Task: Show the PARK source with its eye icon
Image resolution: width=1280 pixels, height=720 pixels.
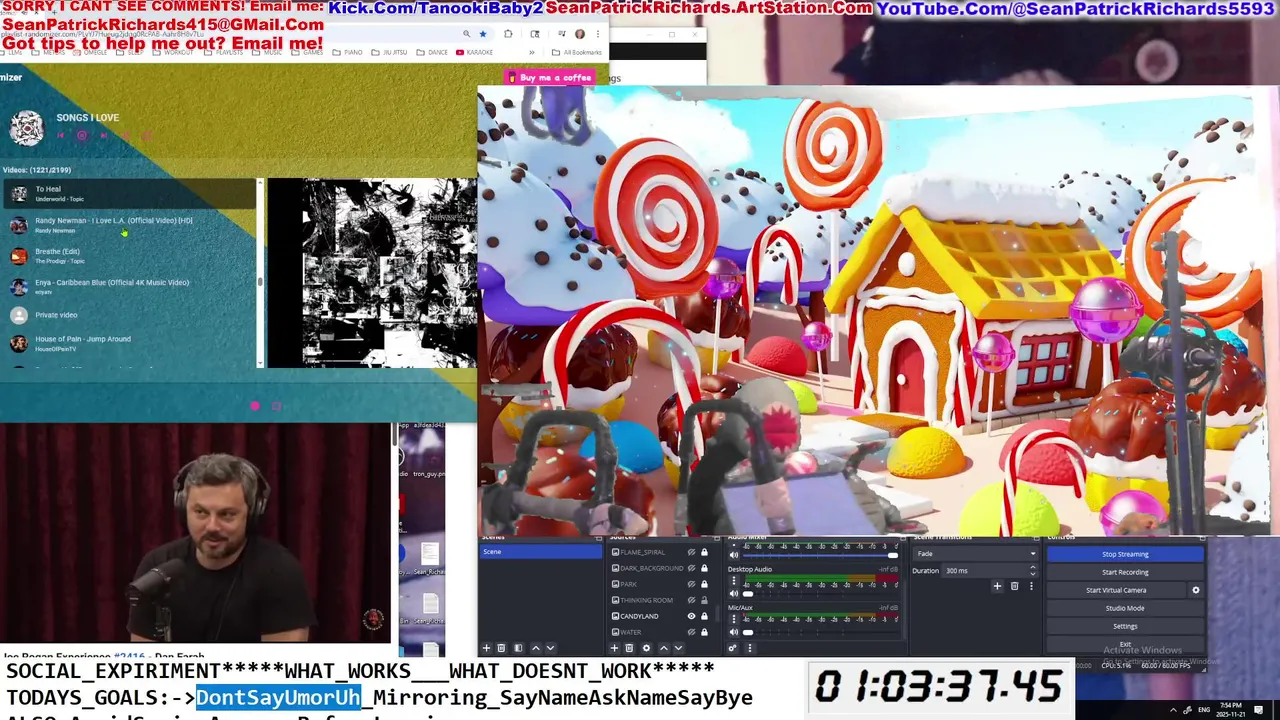Action: coord(691,584)
